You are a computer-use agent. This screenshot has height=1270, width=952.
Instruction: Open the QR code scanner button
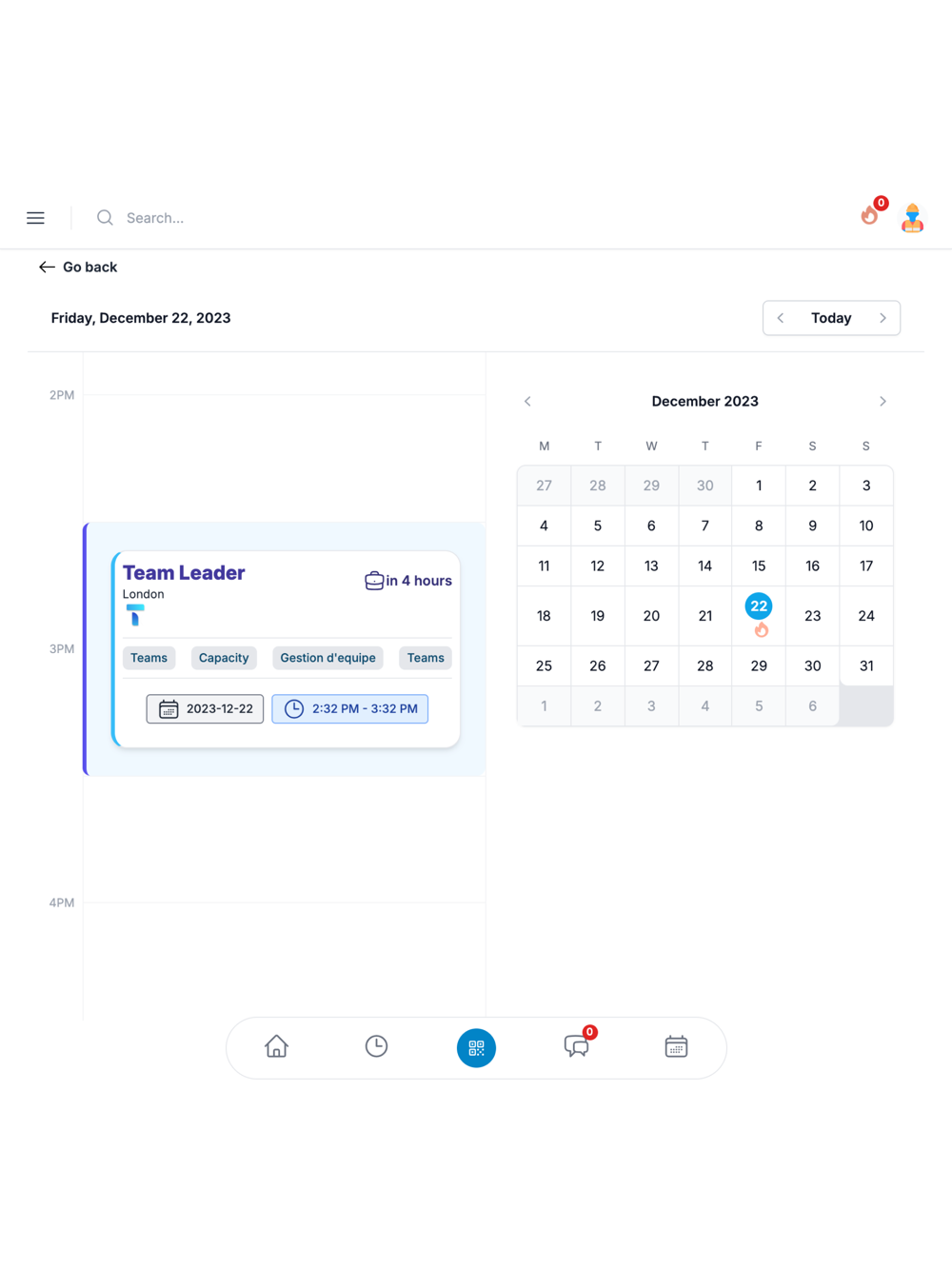(x=476, y=1048)
